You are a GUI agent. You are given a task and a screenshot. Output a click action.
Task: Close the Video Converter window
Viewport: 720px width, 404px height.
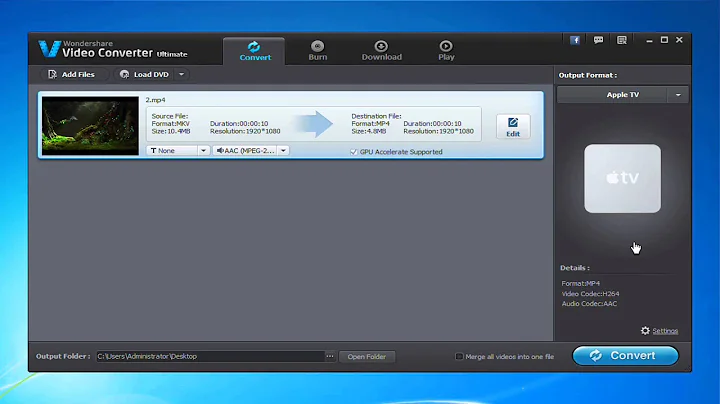tap(679, 40)
